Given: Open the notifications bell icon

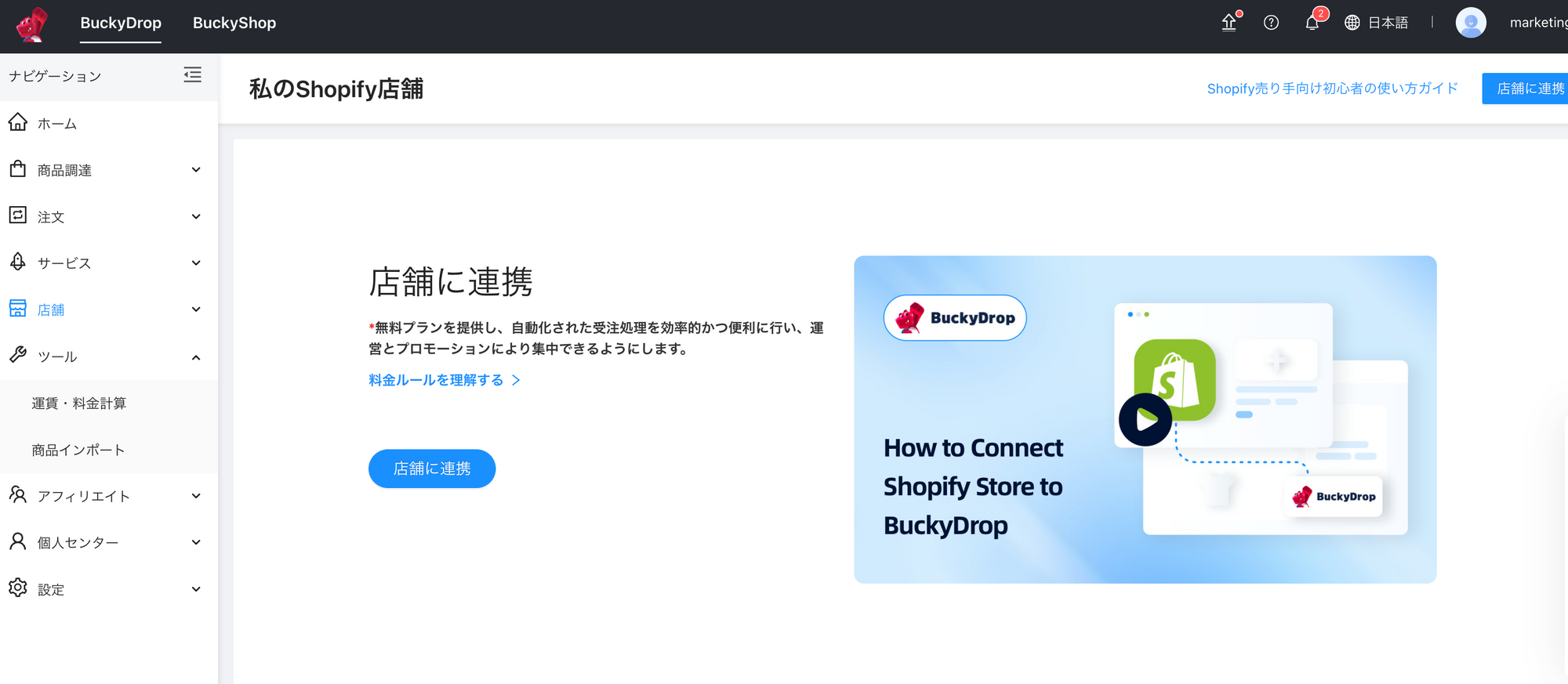Looking at the screenshot, I should [1312, 23].
